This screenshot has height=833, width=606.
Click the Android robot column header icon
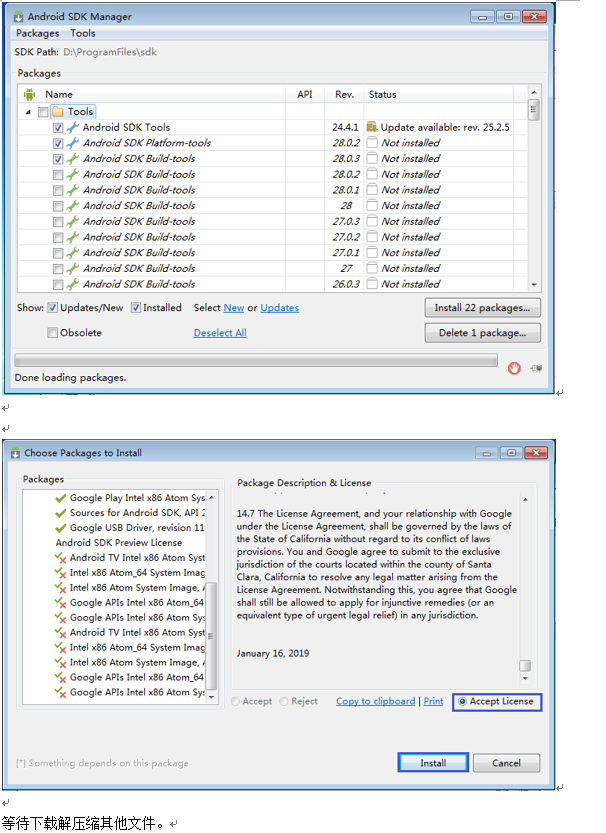(x=30, y=95)
